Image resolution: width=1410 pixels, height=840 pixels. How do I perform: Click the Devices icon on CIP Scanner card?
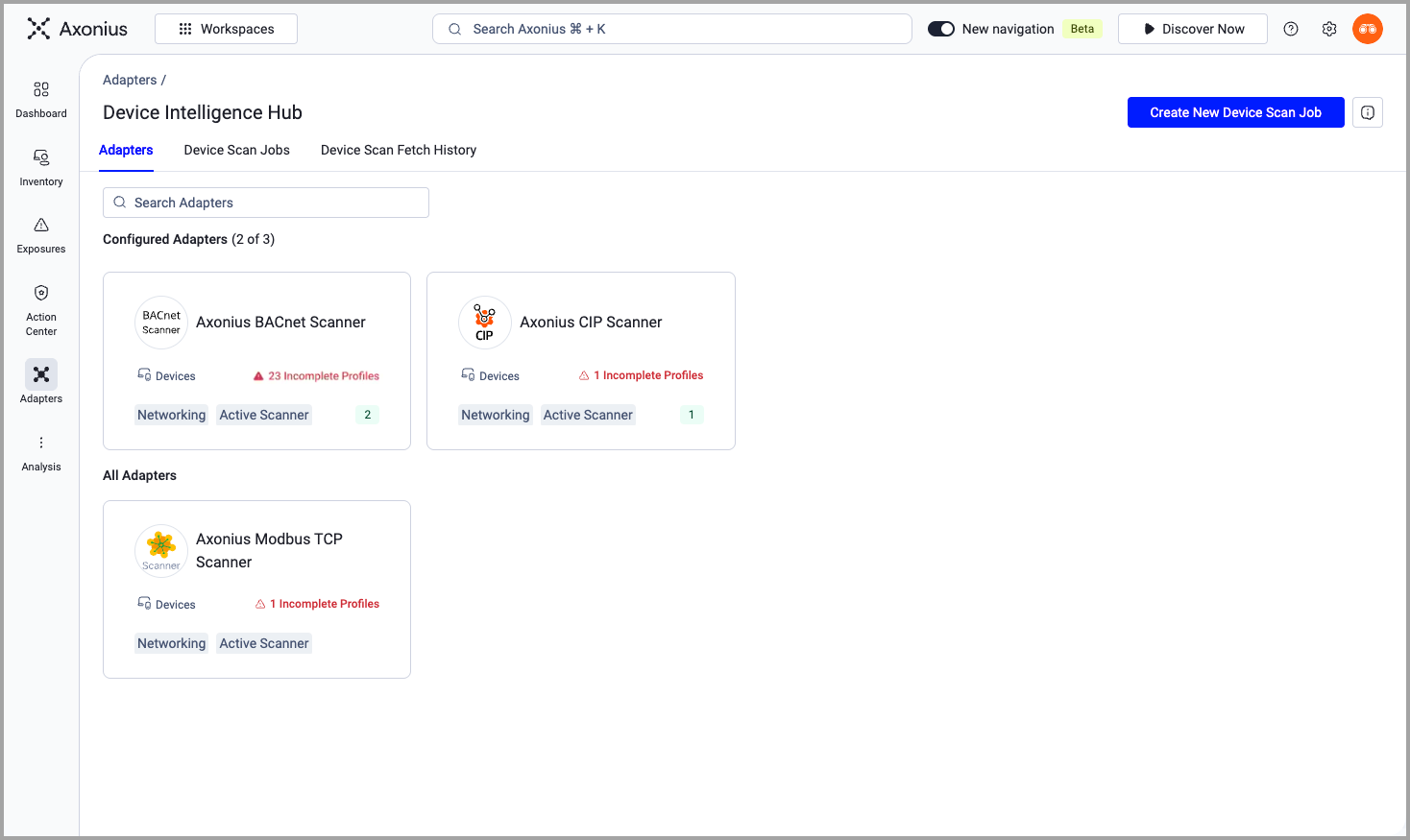coord(468,374)
